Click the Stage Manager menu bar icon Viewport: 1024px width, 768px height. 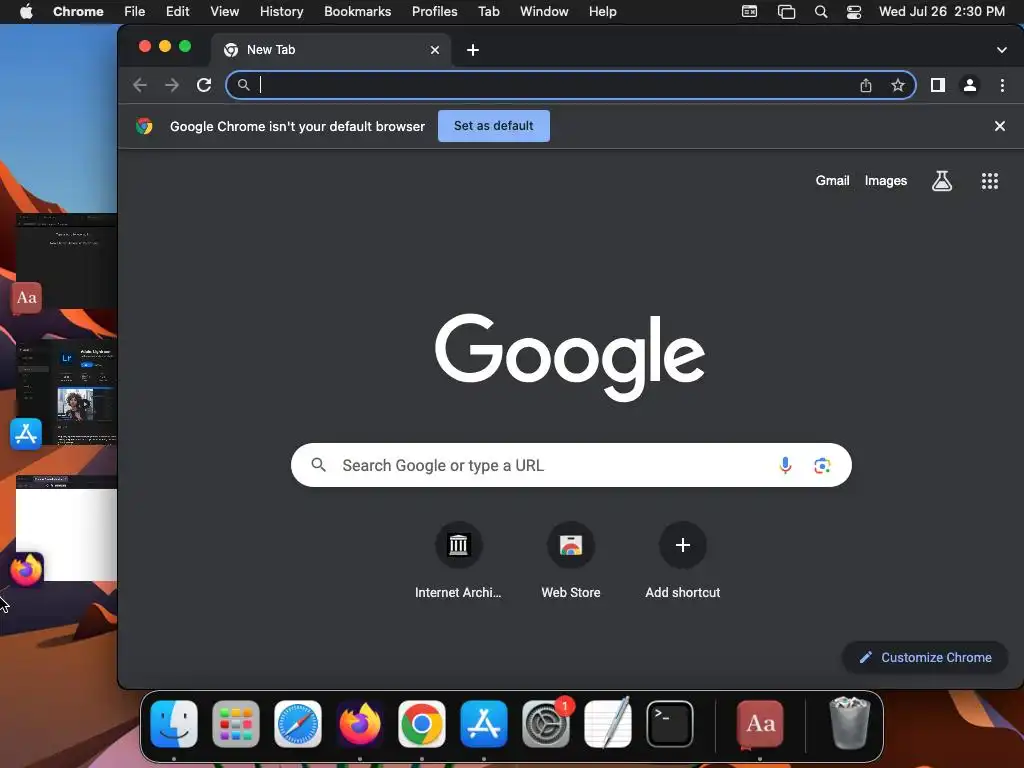click(786, 12)
